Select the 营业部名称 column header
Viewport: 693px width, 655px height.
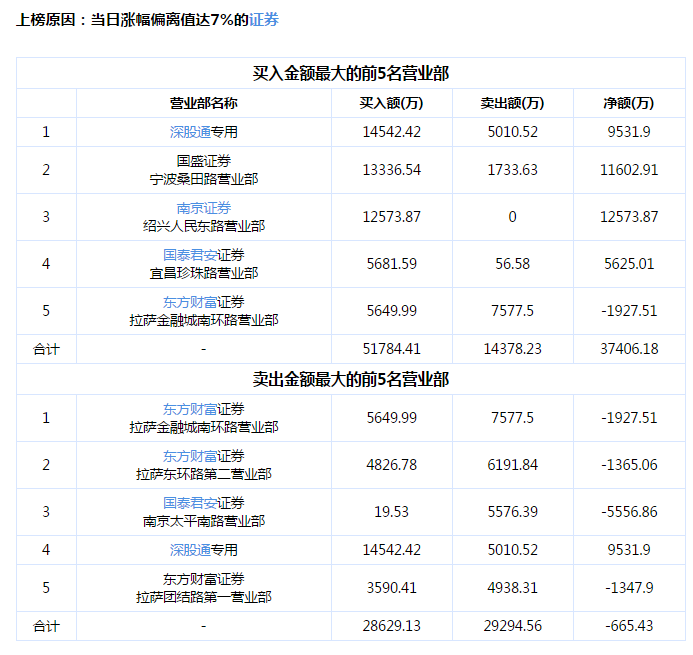[x=204, y=103]
